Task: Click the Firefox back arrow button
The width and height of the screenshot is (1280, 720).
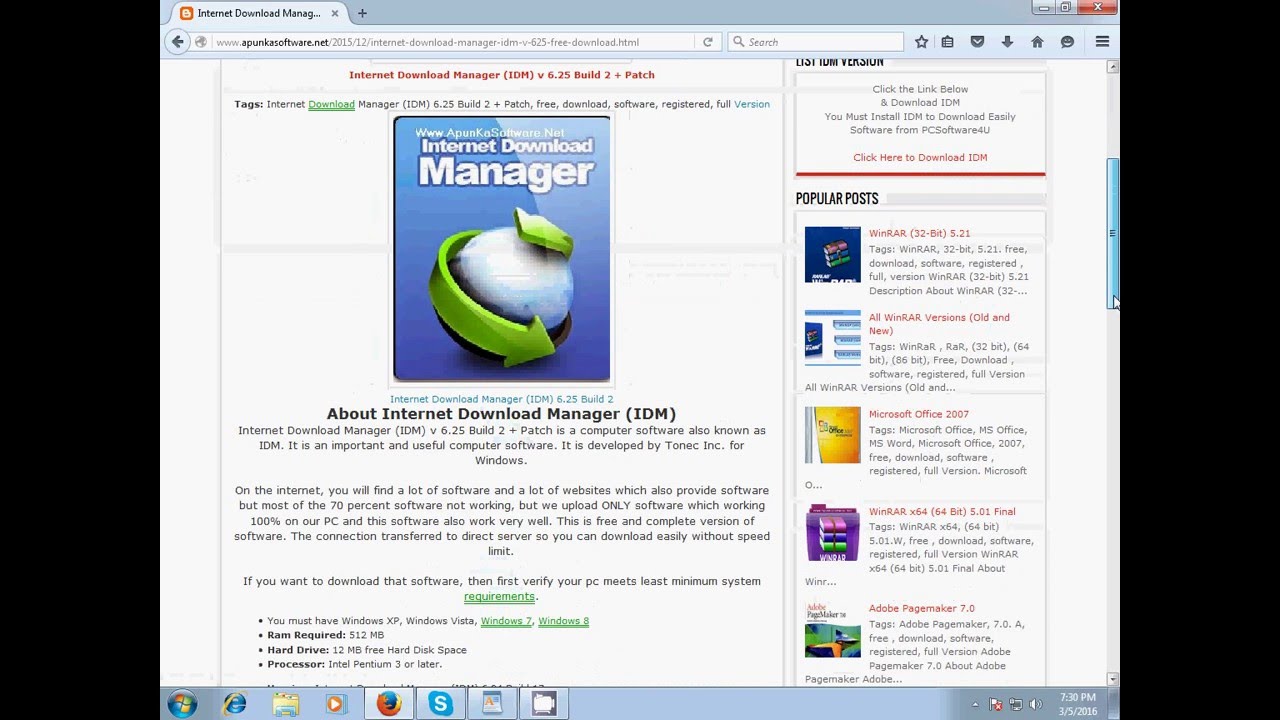Action: point(178,42)
